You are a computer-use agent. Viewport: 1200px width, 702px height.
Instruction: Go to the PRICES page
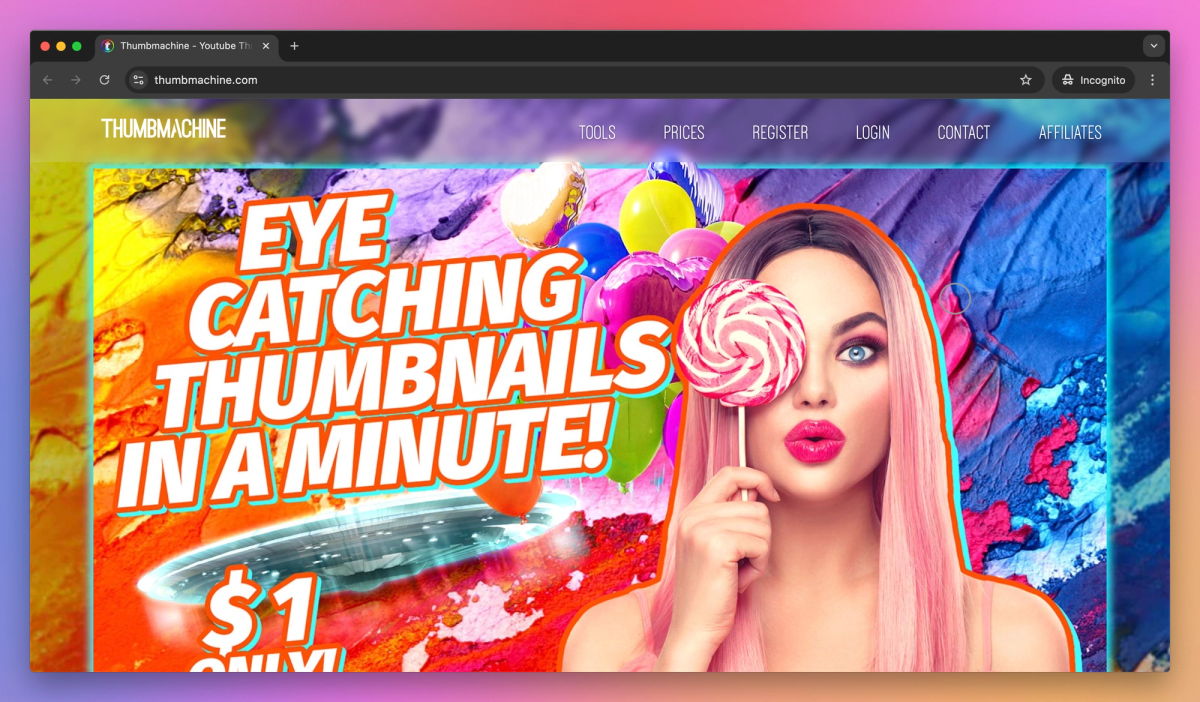point(684,132)
